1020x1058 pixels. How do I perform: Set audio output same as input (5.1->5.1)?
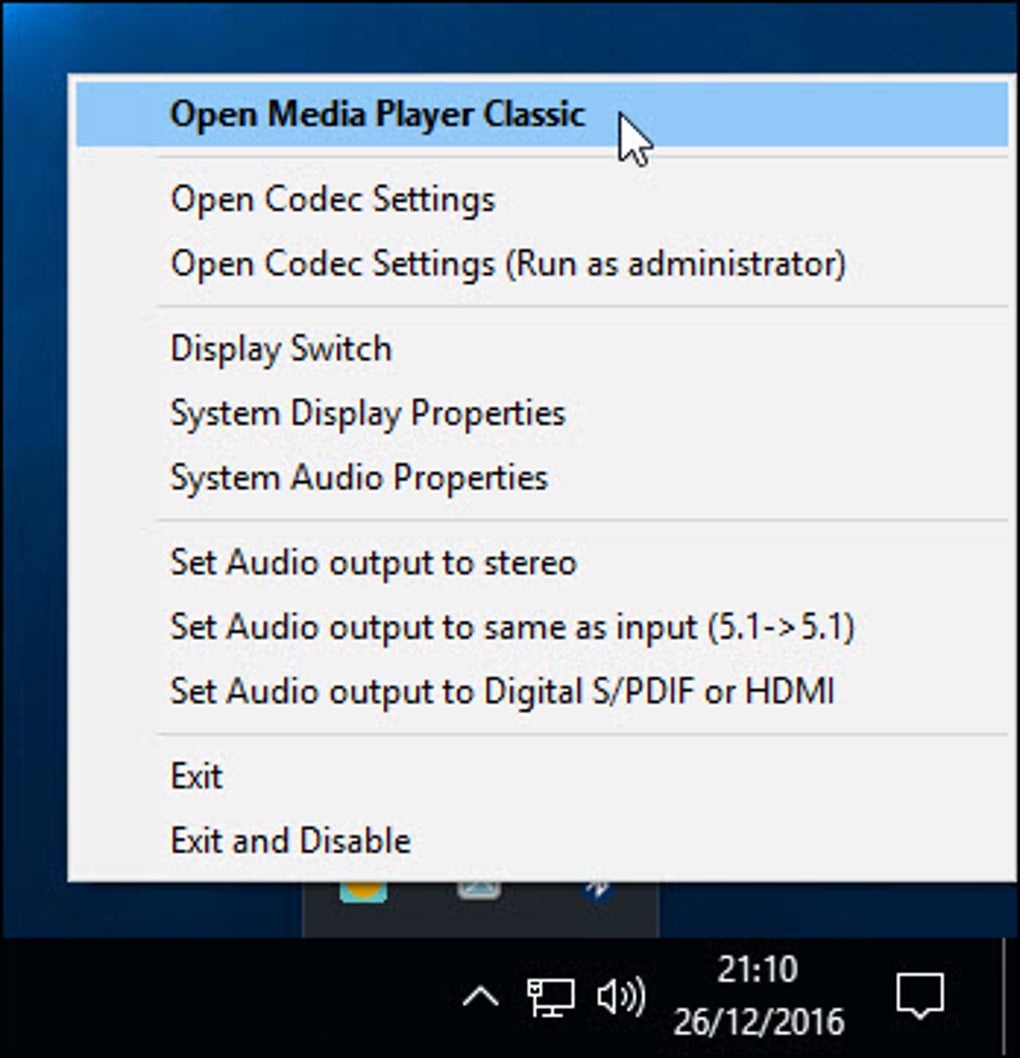511,627
